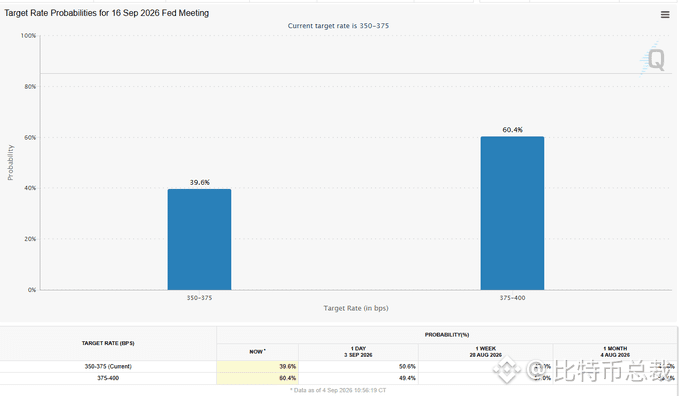
Task: Click the Binance logo in the watermark
Action: point(507,370)
